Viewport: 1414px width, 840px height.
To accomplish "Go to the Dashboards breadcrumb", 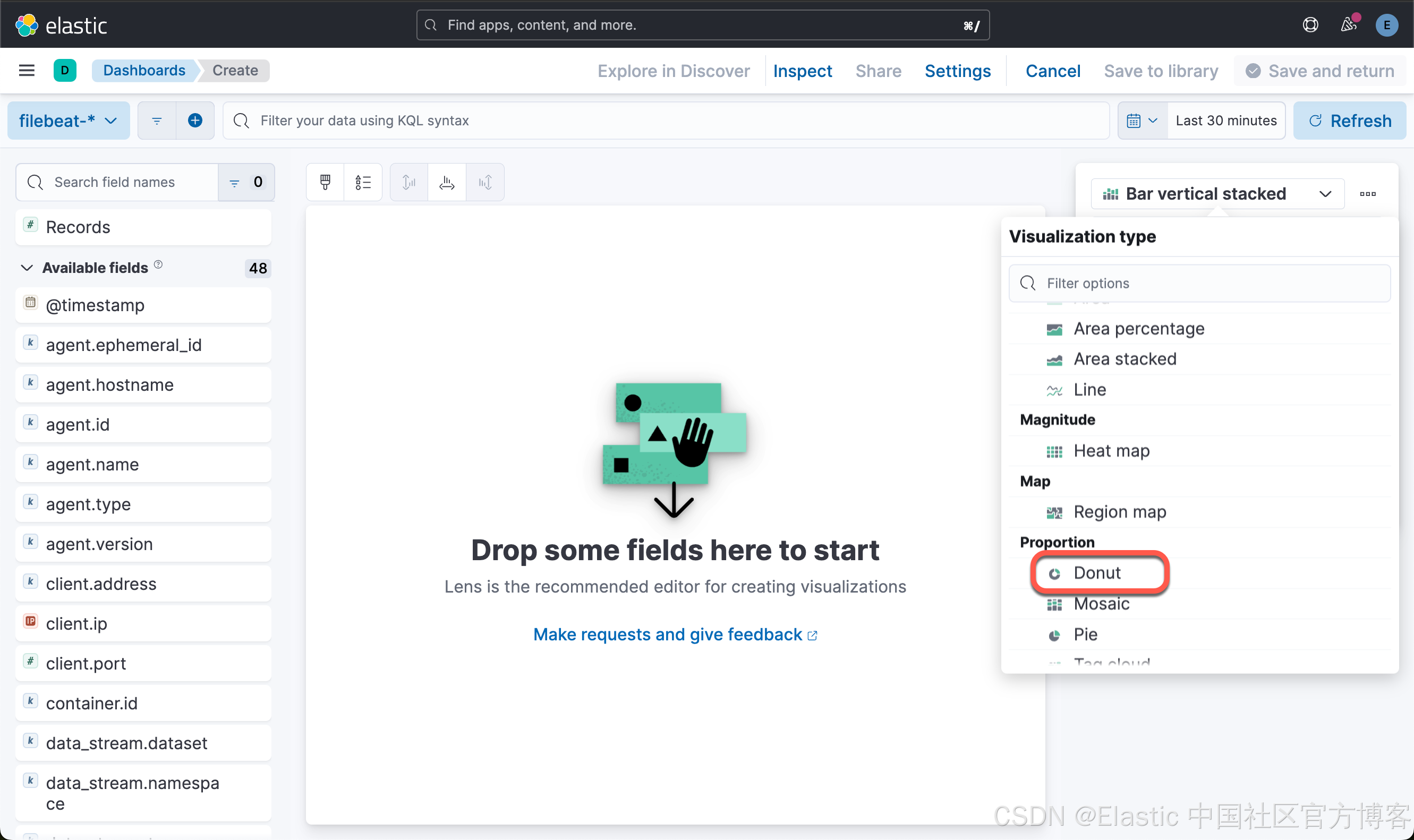I will (x=144, y=70).
